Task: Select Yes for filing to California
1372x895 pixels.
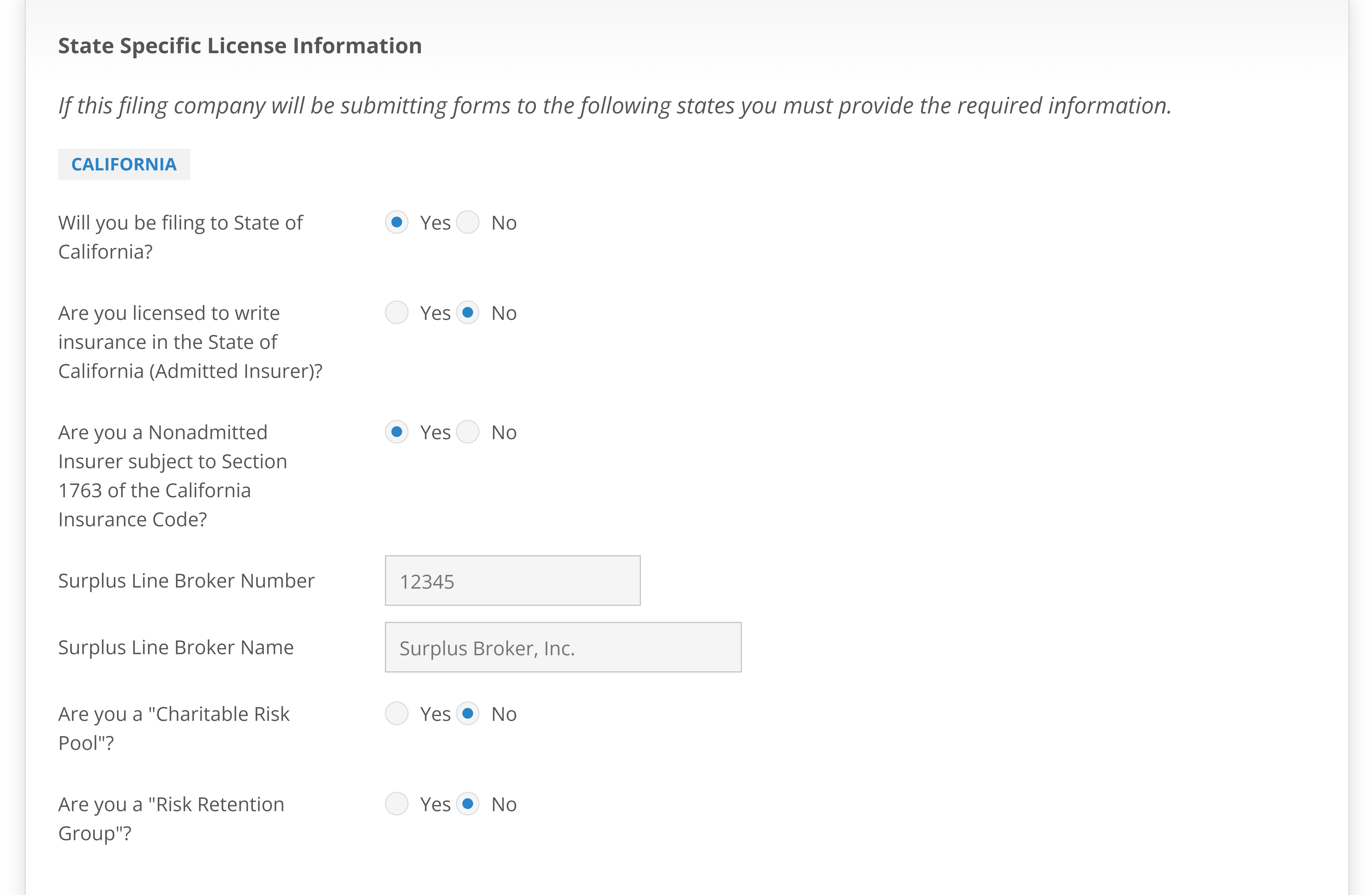Action: [x=397, y=222]
